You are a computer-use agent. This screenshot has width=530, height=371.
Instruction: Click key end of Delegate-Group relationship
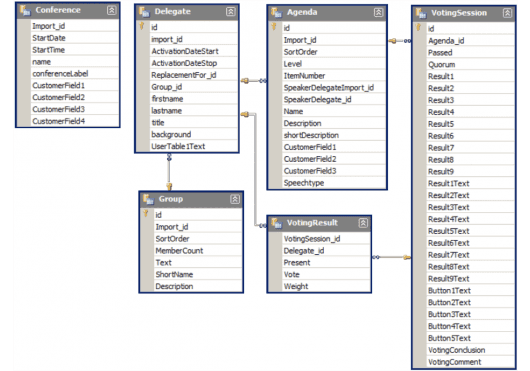169,187
